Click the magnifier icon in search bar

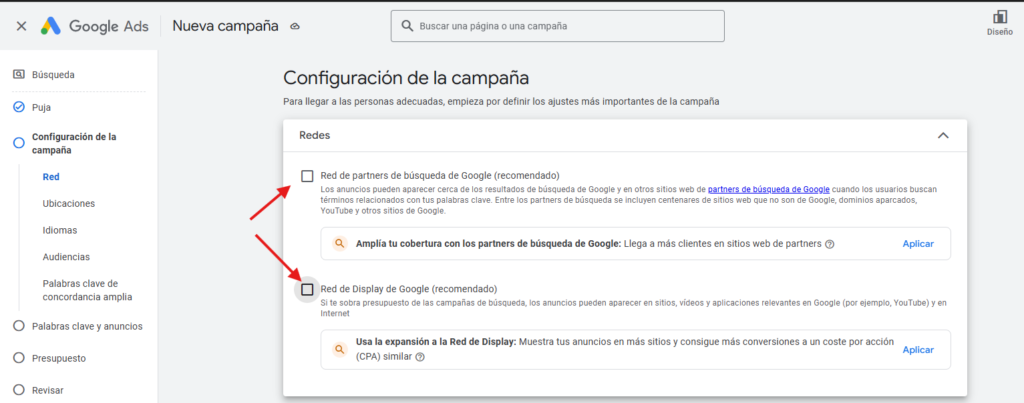pos(406,26)
